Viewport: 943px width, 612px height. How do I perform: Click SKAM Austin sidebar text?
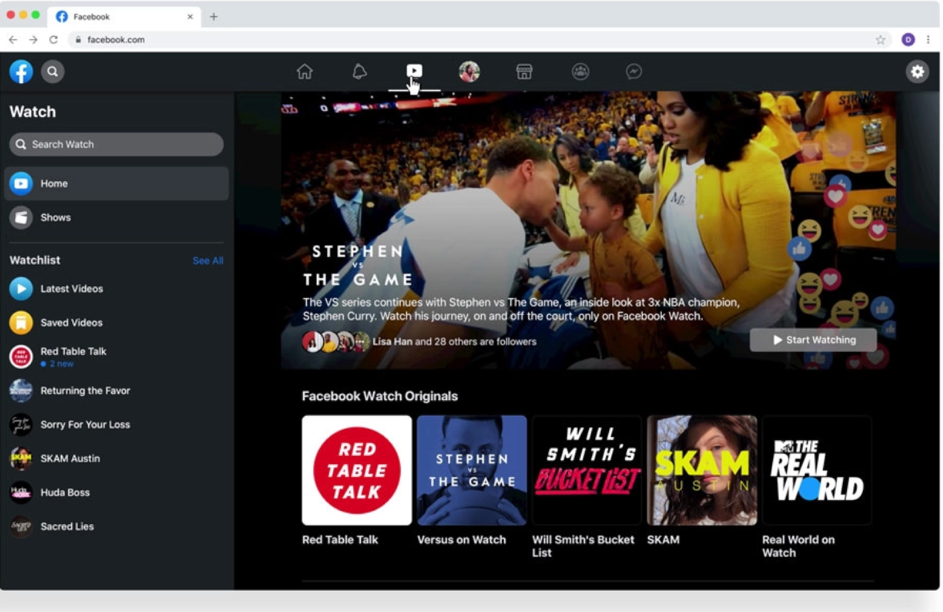[70, 458]
